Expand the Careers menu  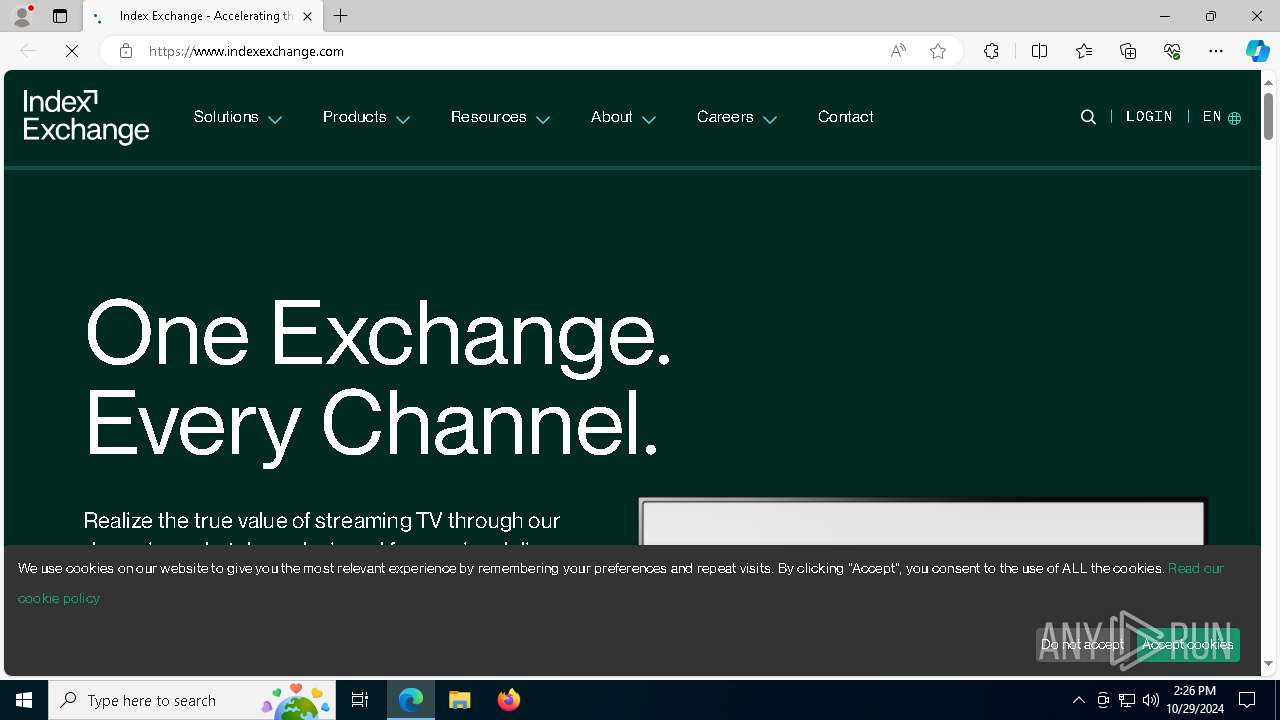(737, 117)
